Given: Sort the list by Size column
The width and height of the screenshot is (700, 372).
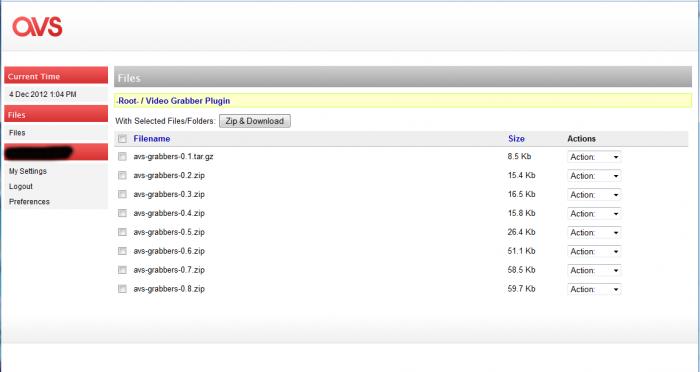Looking at the screenshot, I should (x=516, y=139).
